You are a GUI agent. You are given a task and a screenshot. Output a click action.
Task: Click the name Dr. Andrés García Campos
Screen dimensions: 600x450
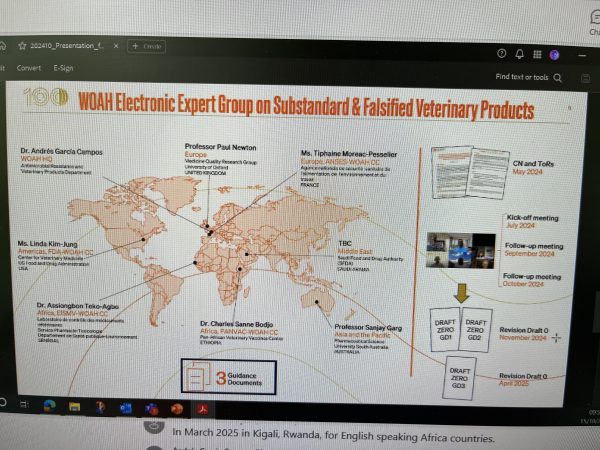point(62,152)
